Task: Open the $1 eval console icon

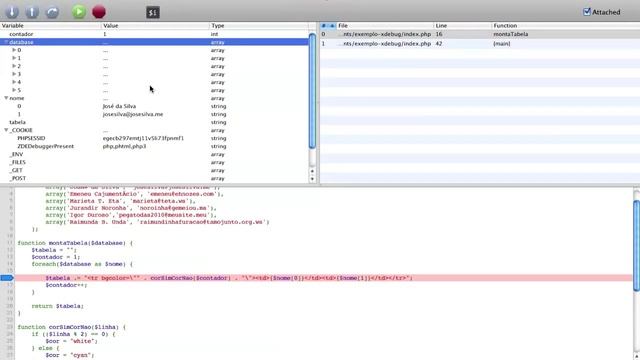Action: click(x=153, y=12)
